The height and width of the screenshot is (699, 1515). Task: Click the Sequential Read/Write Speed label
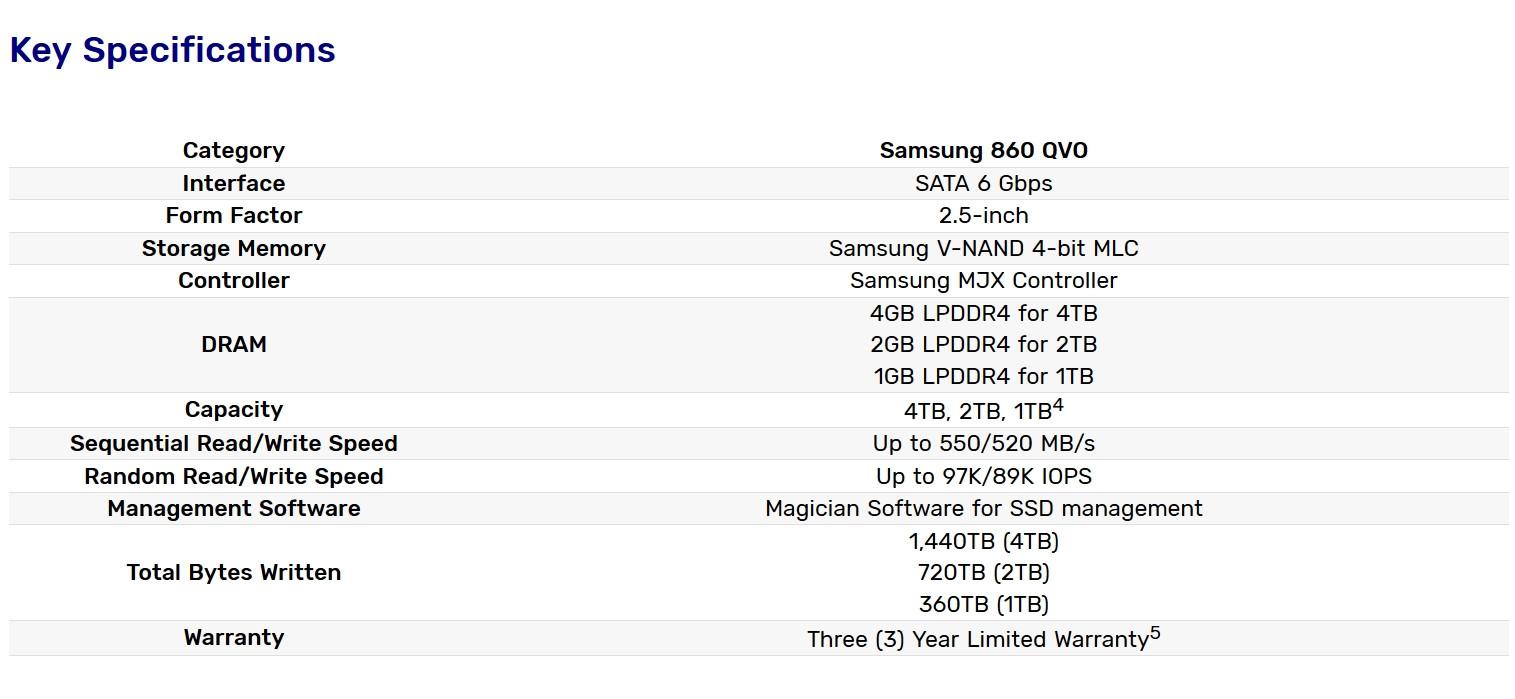[x=233, y=444]
